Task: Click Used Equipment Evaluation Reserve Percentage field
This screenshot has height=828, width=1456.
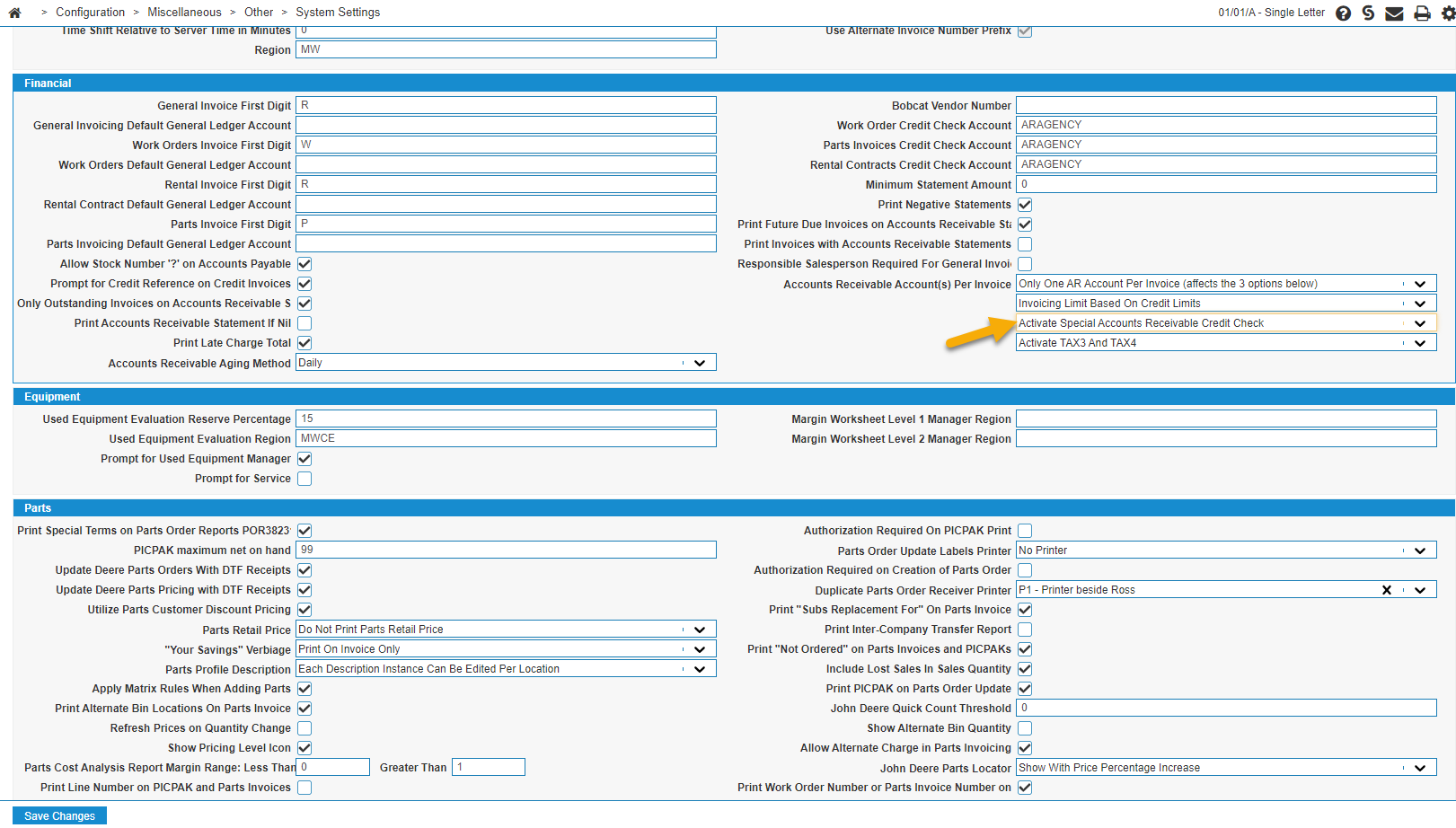Action: pyautogui.click(x=506, y=418)
